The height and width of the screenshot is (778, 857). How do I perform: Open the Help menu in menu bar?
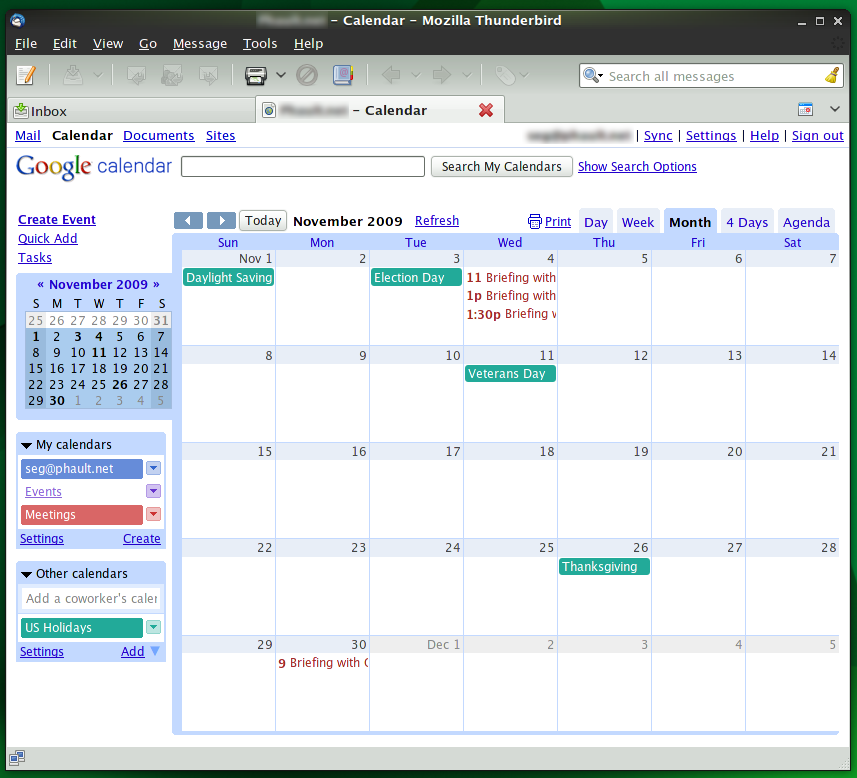(x=308, y=43)
